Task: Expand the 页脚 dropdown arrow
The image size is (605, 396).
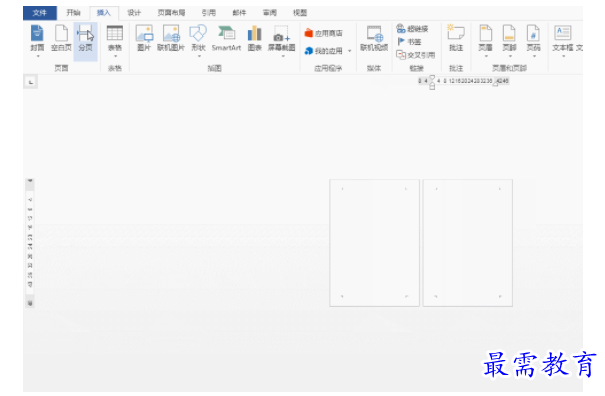Action: pyautogui.click(x=510, y=56)
